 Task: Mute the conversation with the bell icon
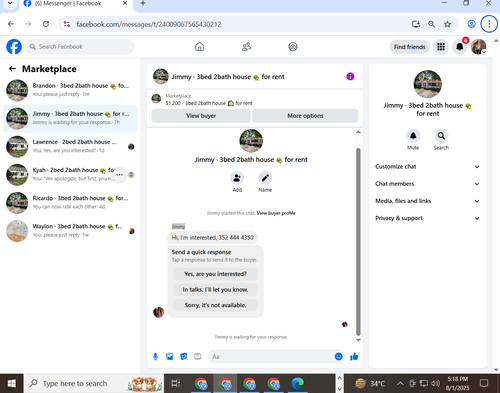pos(413,136)
